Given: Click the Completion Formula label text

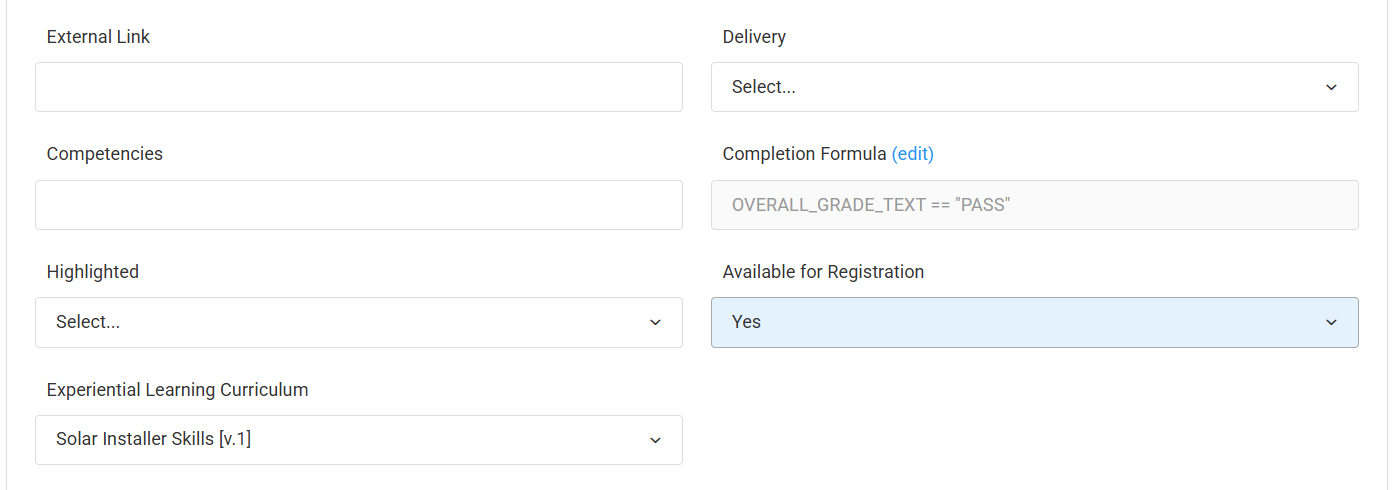Looking at the screenshot, I should [804, 154].
